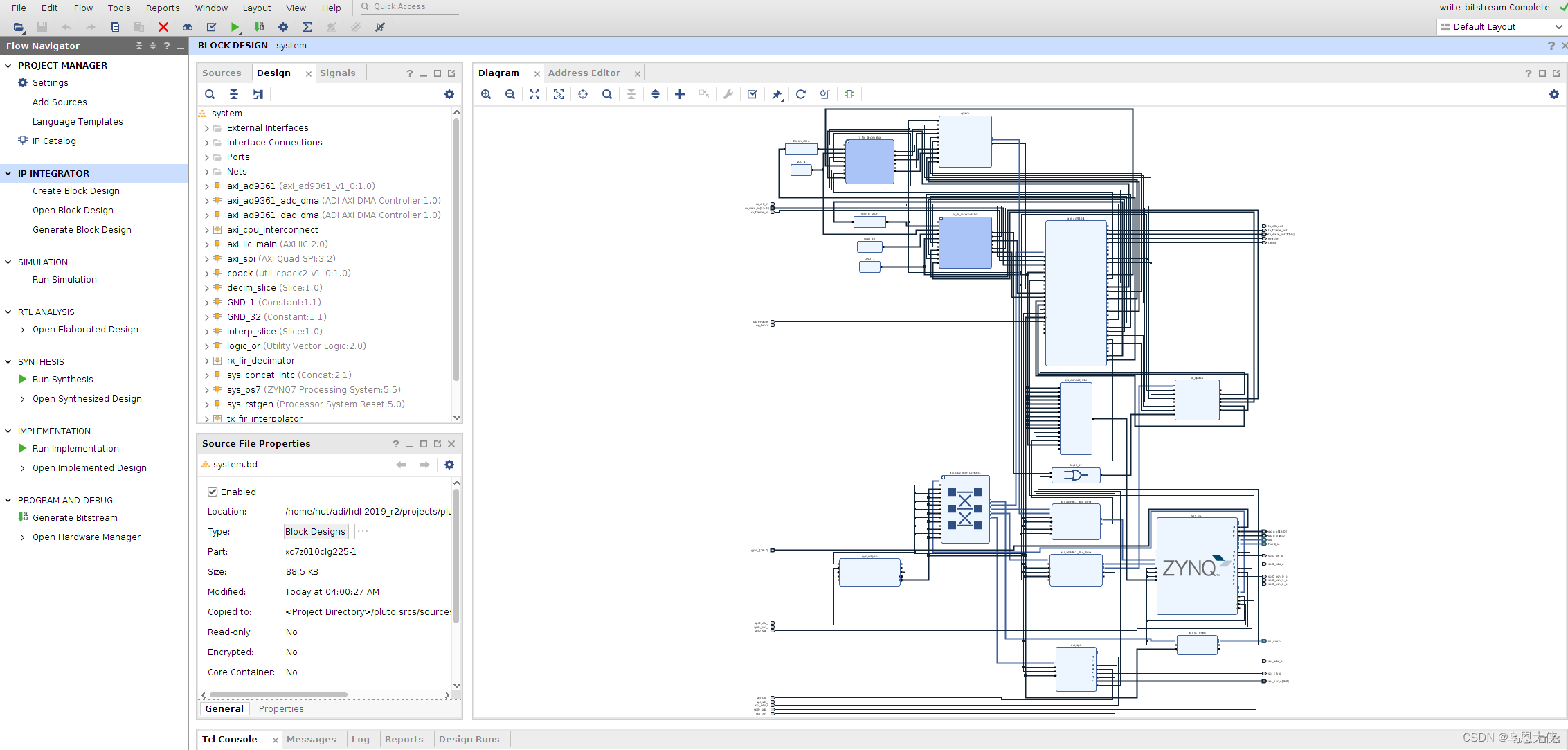Viewport: 1568px width, 750px height.
Task: Click the Pin/auto-connect icon in Diagram toolbar
Action: tap(777, 94)
